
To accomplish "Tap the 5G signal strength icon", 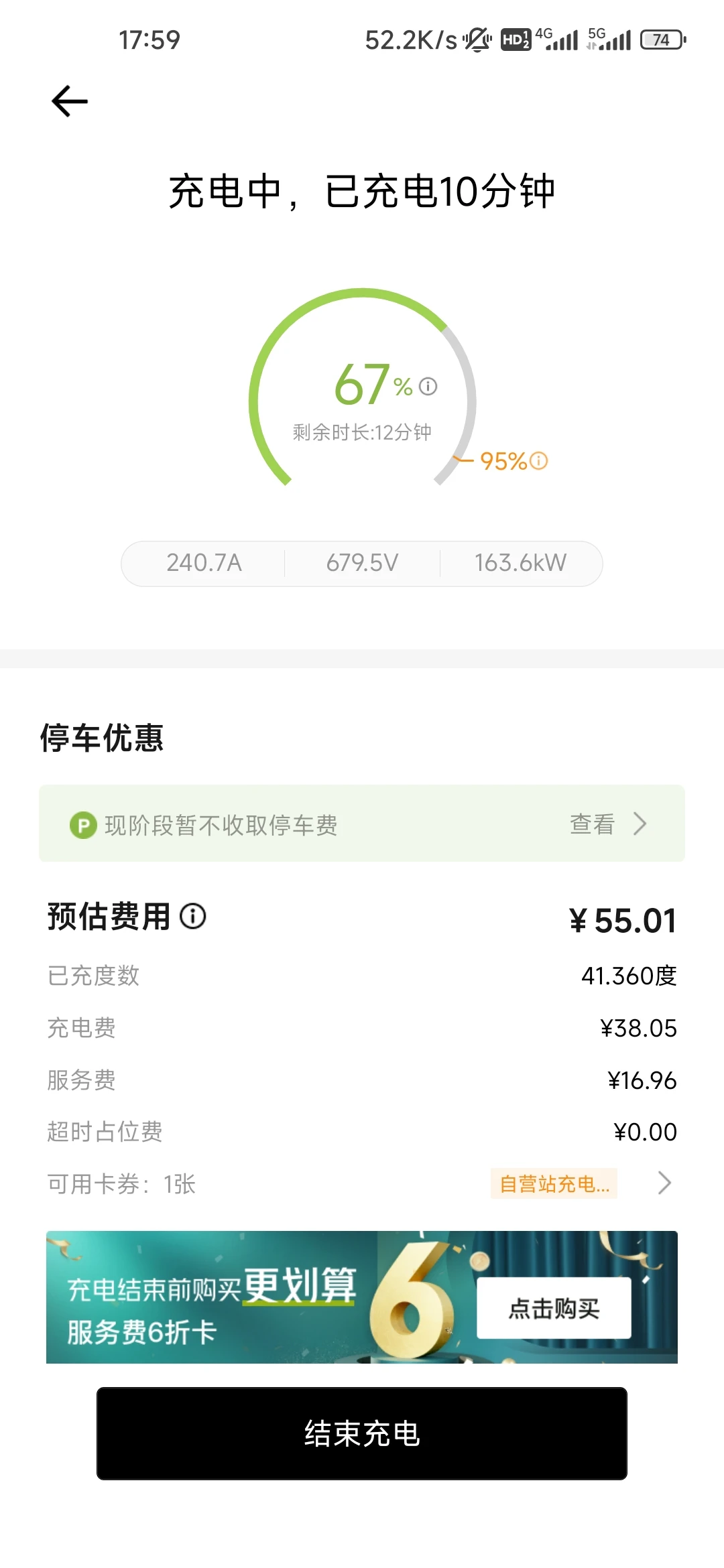I will [x=609, y=40].
